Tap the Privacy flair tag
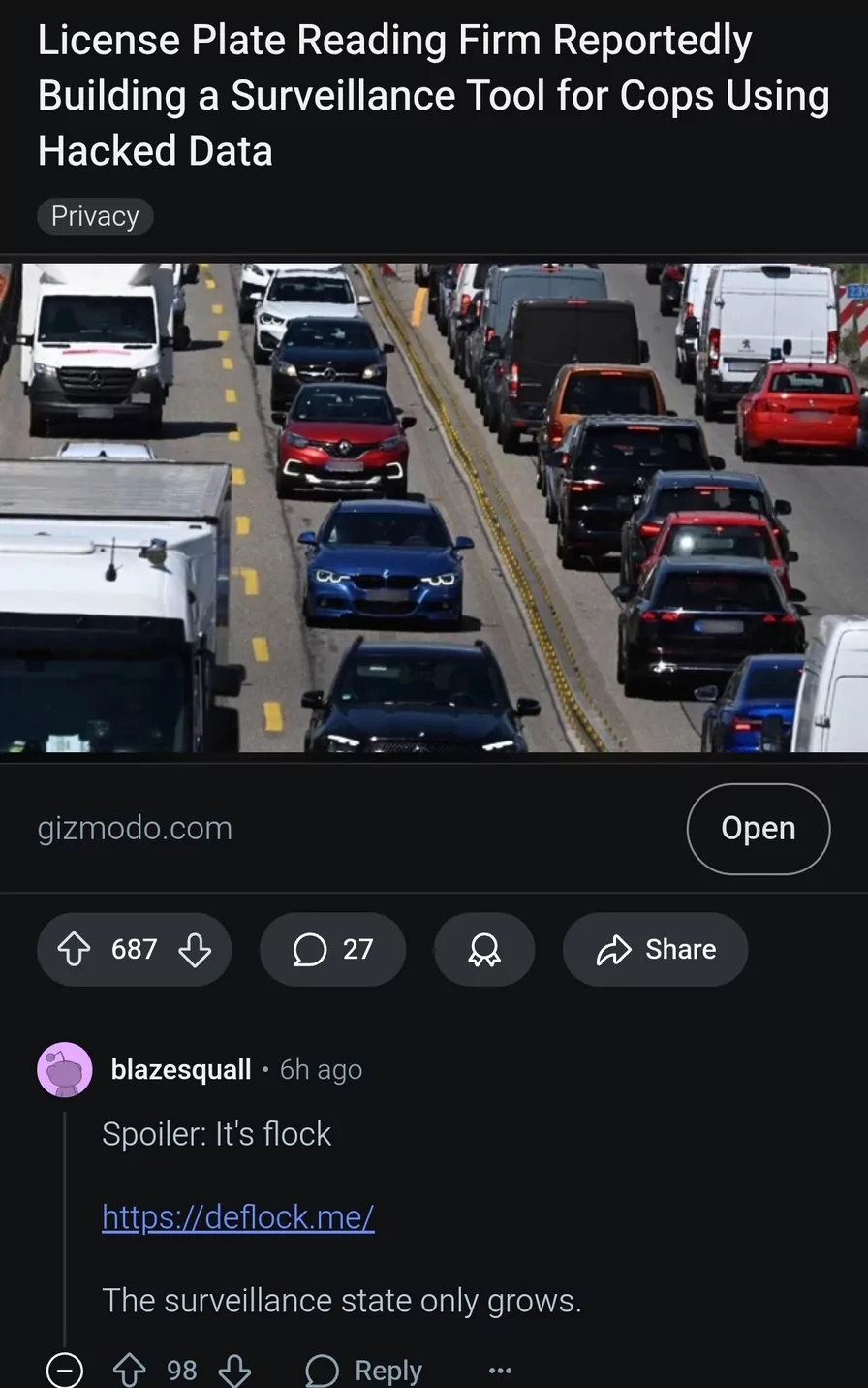The image size is (868, 1388). coord(95,216)
